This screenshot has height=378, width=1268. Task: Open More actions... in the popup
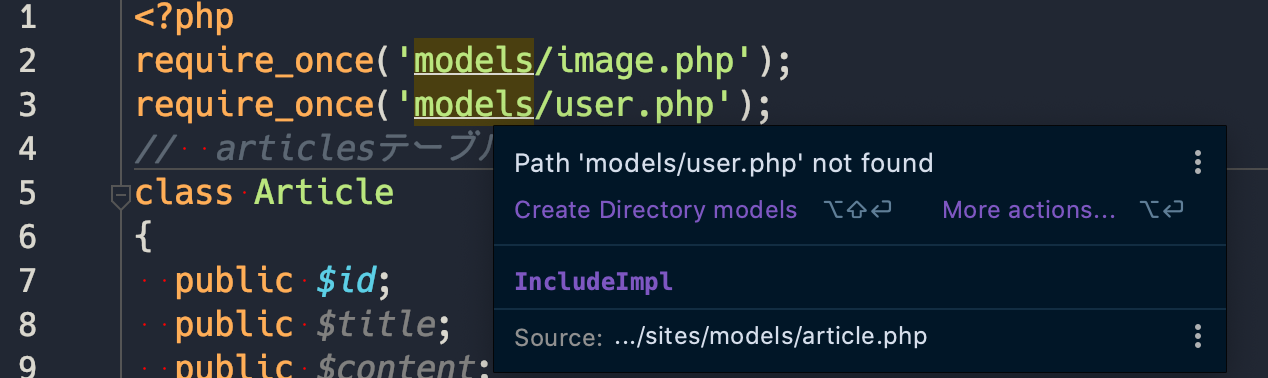click(x=1029, y=210)
